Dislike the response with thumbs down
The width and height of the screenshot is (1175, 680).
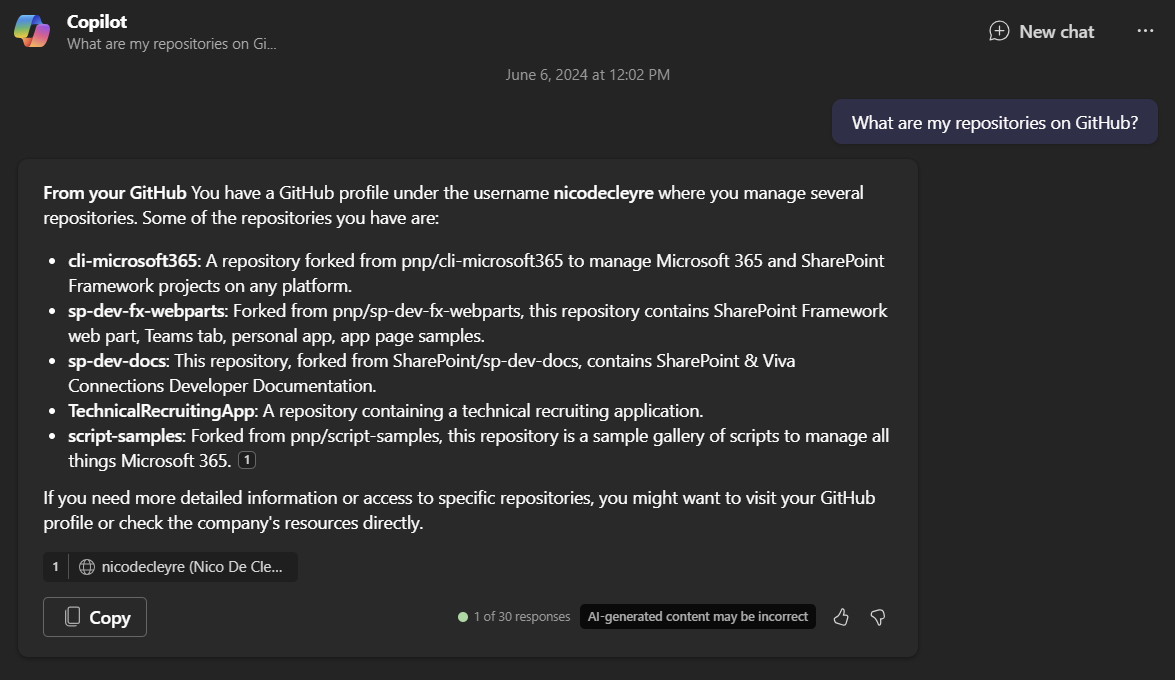coord(878,617)
